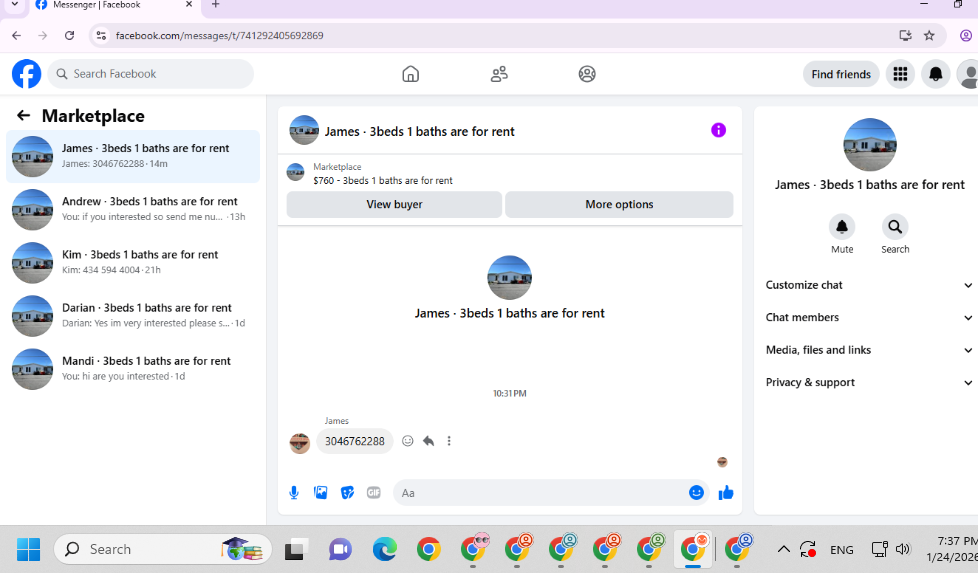
Task: Open the purple conversation information icon
Action: (719, 130)
